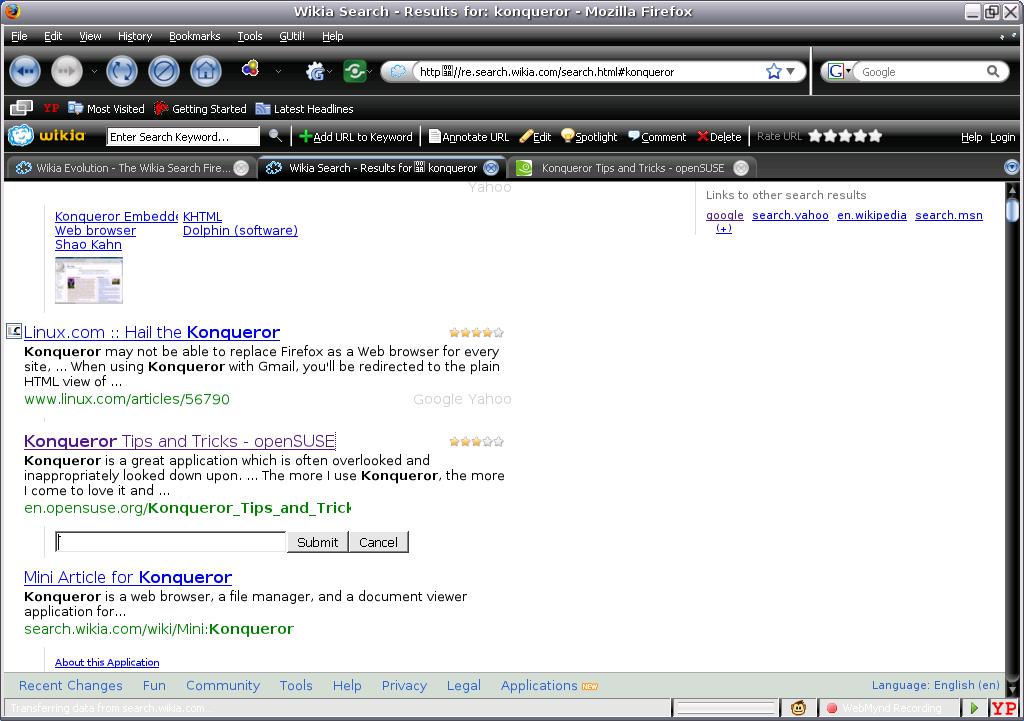The height and width of the screenshot is (721, 1024).
Task: Open the en.wikipedia search results link
Action: (x=872, y=215)
